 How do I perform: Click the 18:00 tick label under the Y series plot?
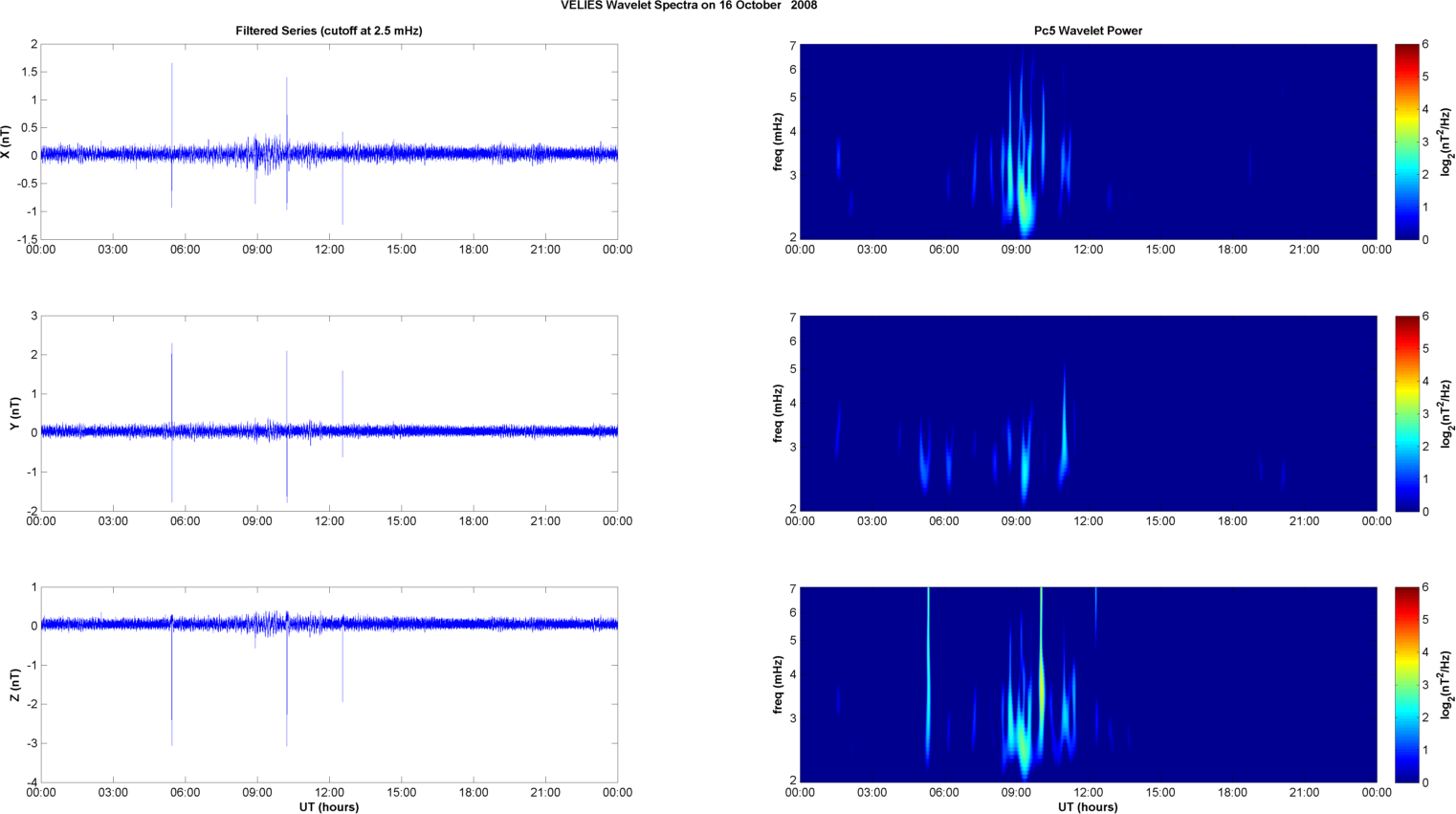coord(474,521)
